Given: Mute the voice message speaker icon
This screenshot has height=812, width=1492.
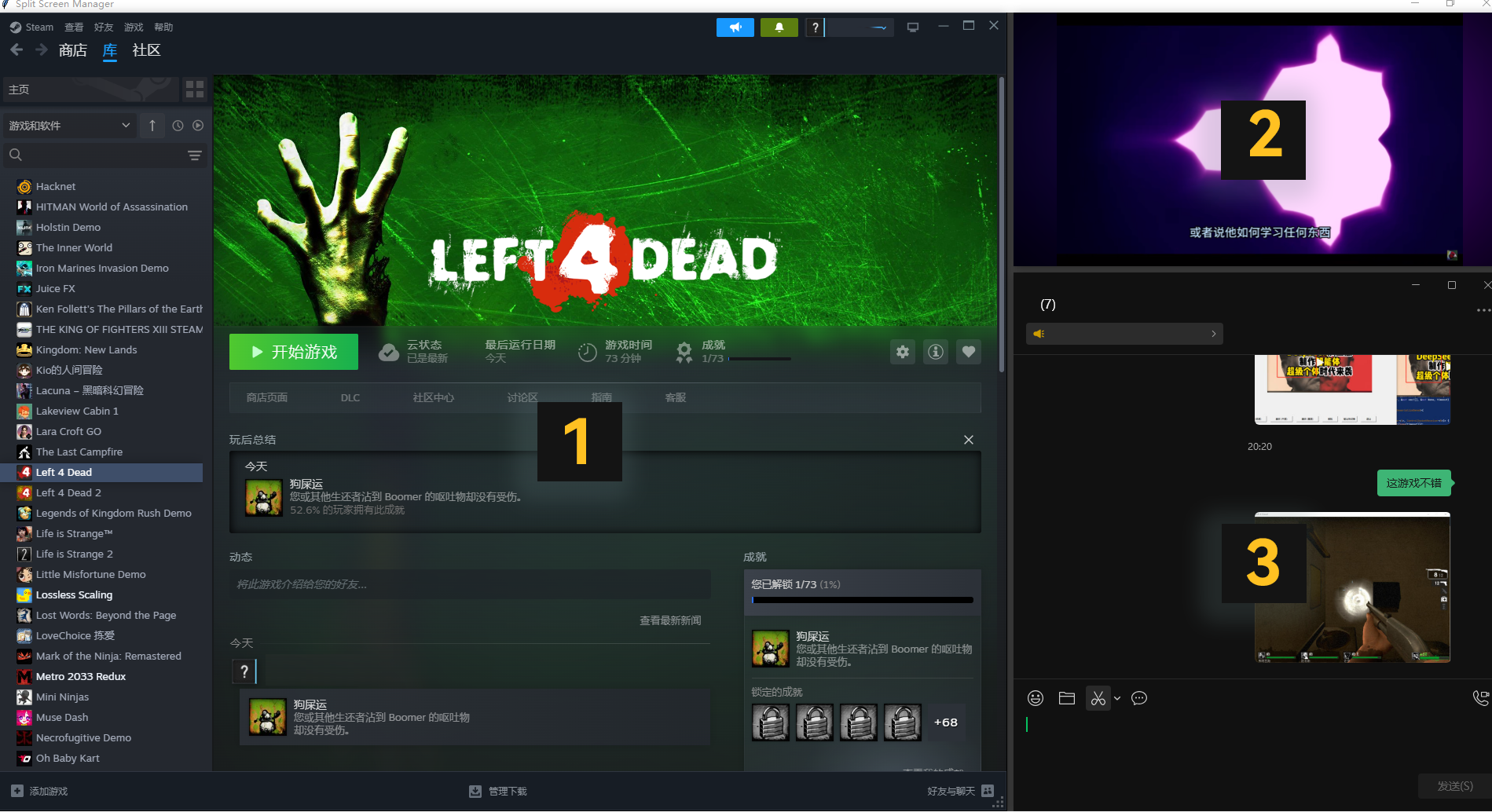Looking at the screenshot, I should point(1038,333).
